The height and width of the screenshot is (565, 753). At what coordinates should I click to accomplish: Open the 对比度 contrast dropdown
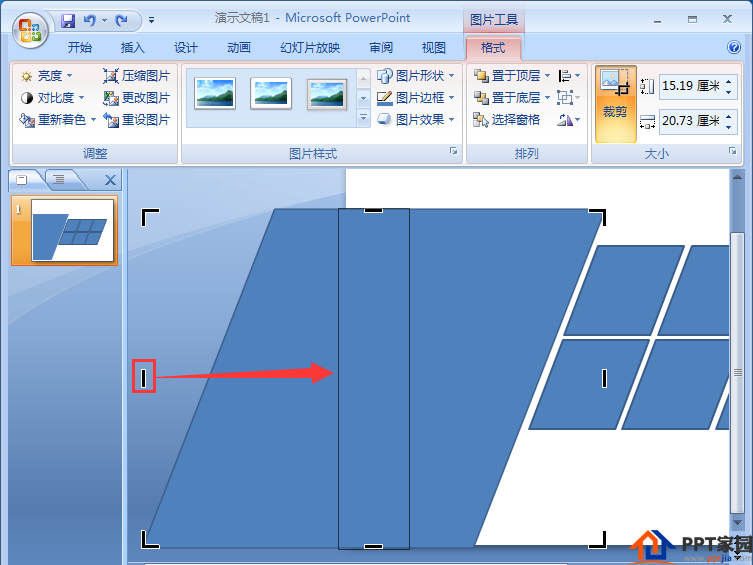[52, 98]
